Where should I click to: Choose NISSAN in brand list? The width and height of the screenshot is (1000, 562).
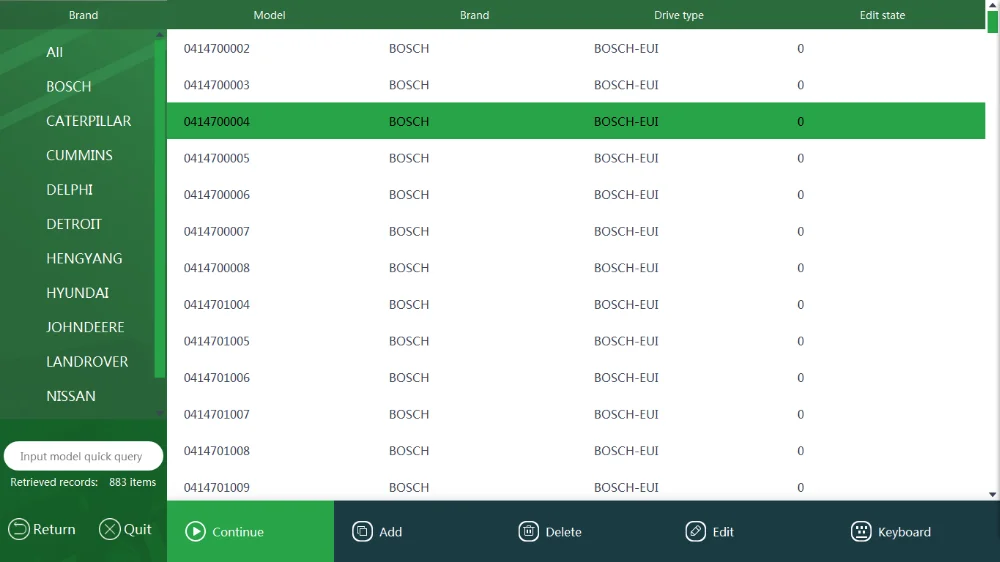coord(71,397)
